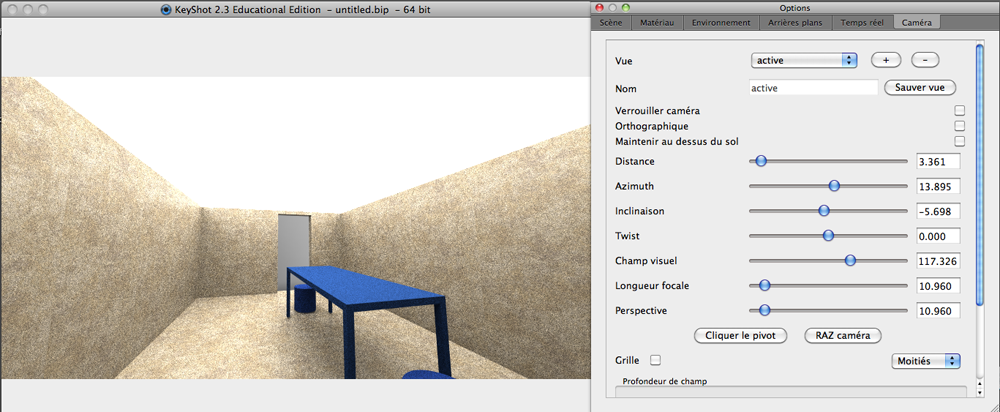Expand the Moitiés dropdown
The width and height of the screenshot is (1000, 412).
pos(924,361)
